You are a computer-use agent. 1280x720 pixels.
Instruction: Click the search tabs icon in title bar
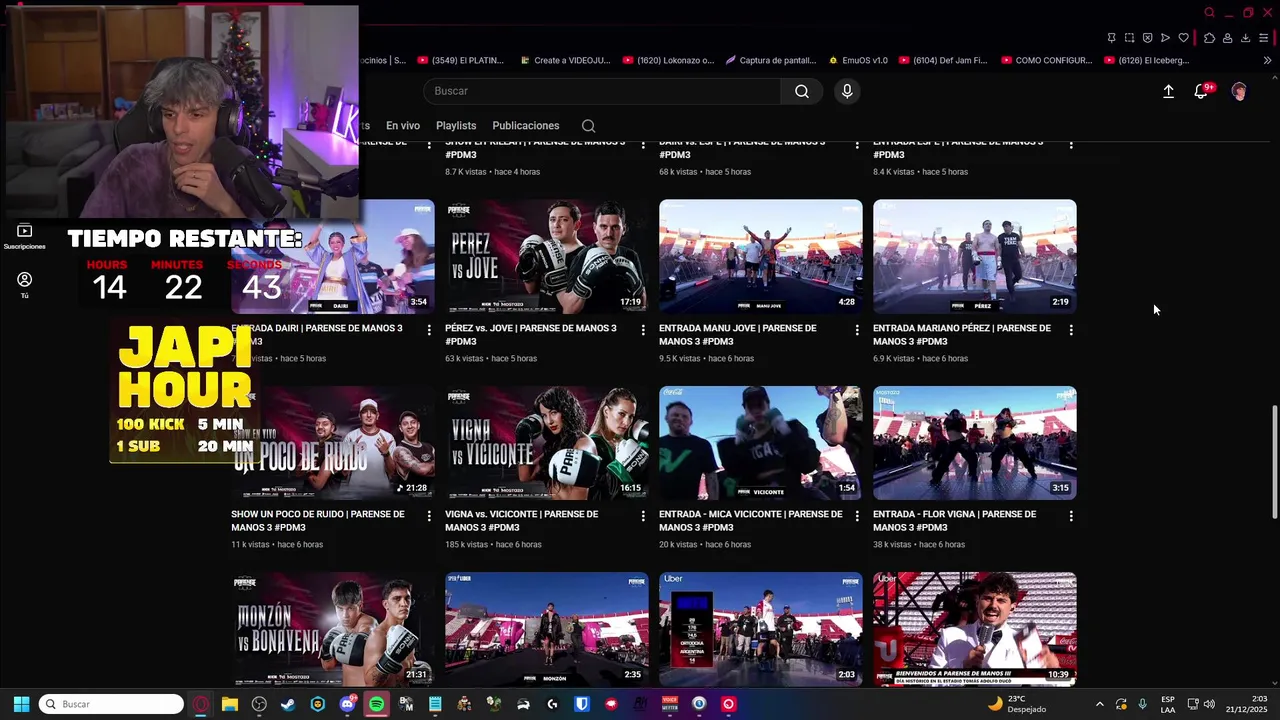point(1209,13)
